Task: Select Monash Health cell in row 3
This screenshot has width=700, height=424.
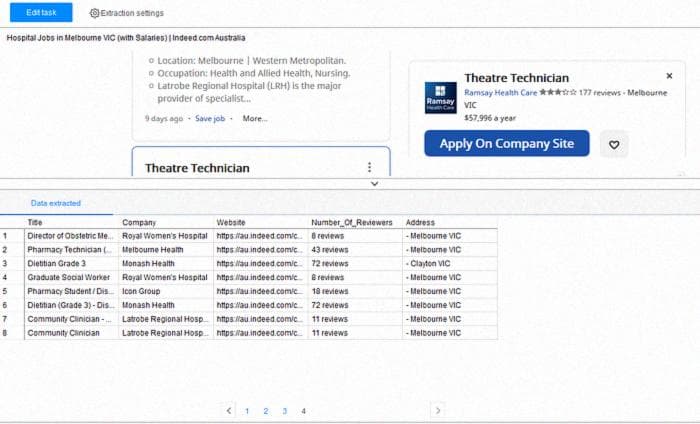Action: [x=166, y=264]
